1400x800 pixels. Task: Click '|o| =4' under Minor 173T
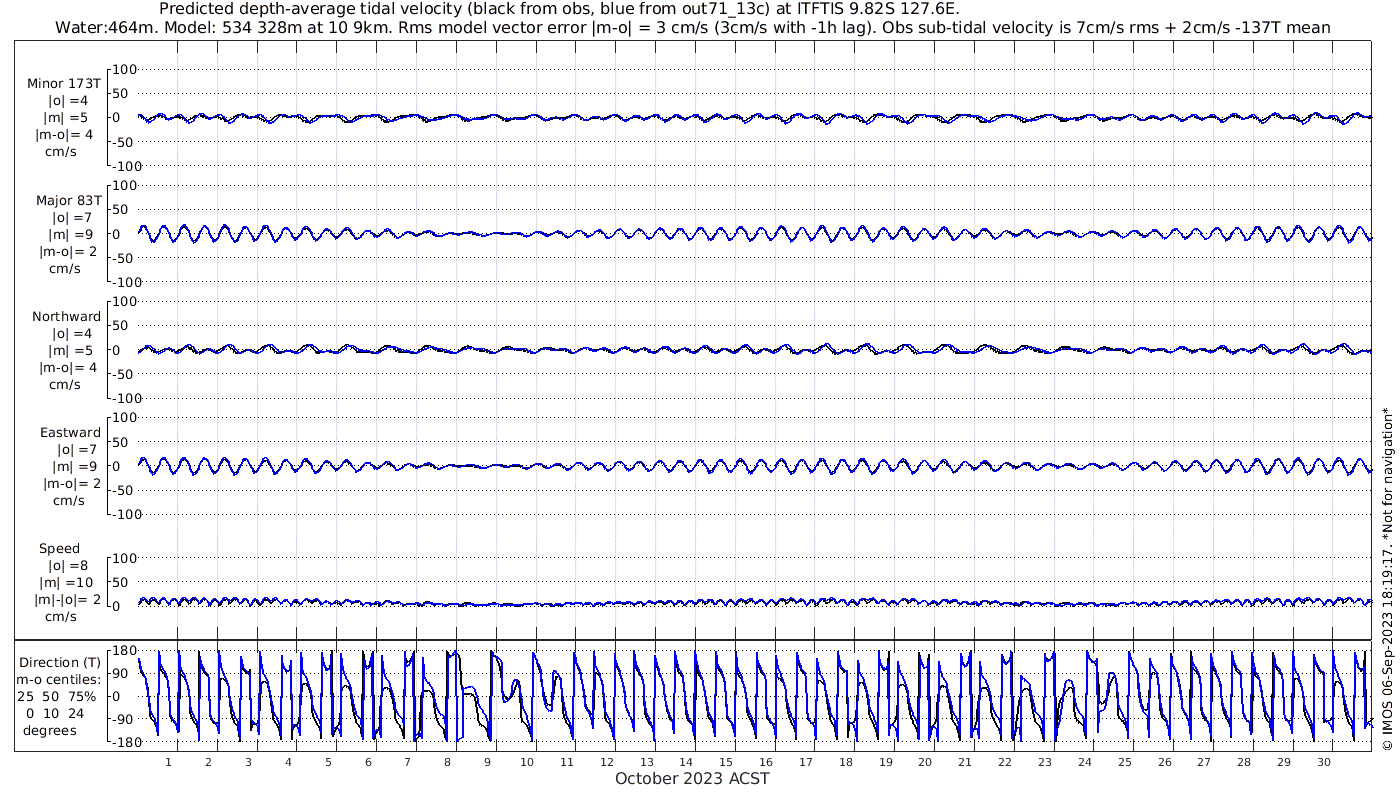[69, 101]
